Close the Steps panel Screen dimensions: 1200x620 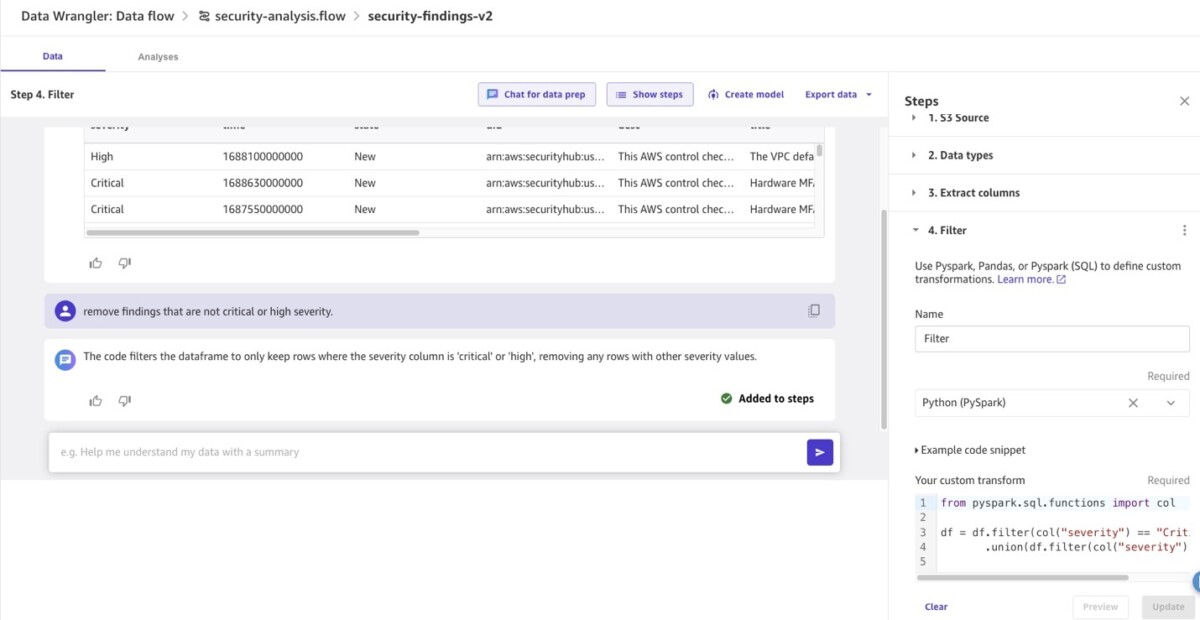click(1185, 101)
